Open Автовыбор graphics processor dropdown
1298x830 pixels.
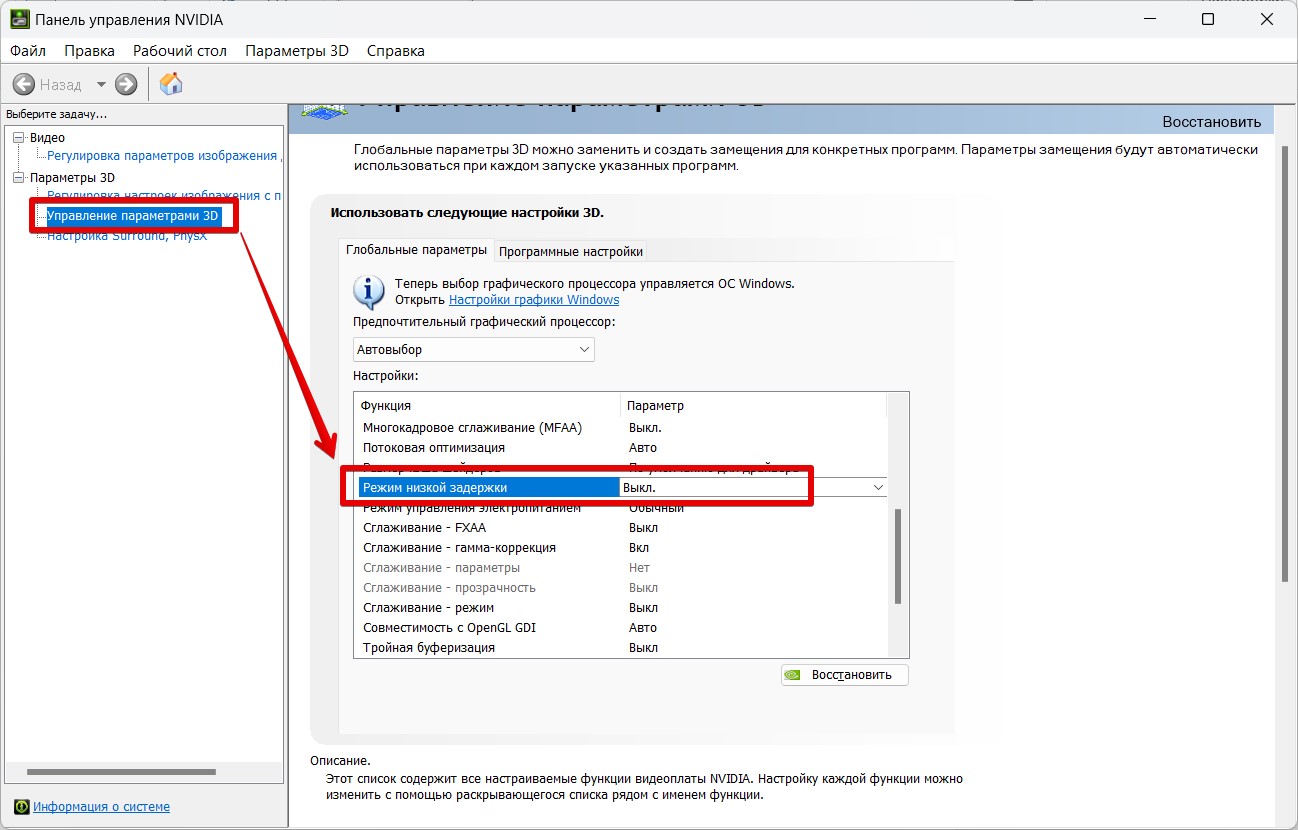(x=475, y=350)
